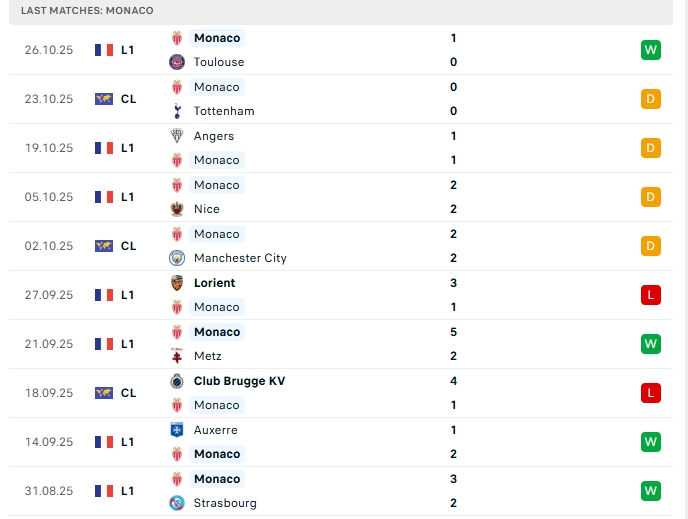Select the Strasbourg club crest
Viewport: 688px width, 519px height.
[x=177, y=503]
